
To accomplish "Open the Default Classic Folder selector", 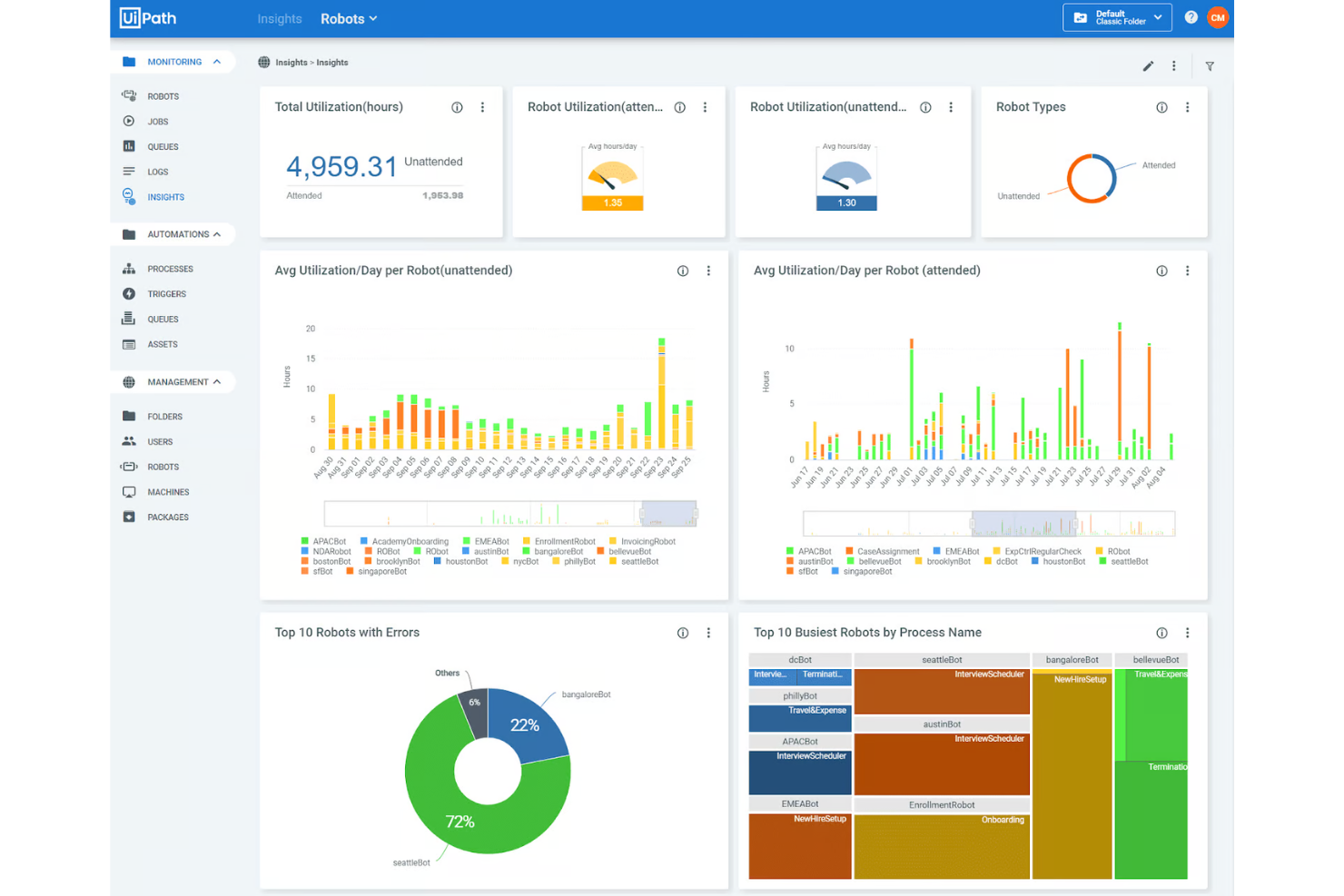I will tap(1117, 17).
